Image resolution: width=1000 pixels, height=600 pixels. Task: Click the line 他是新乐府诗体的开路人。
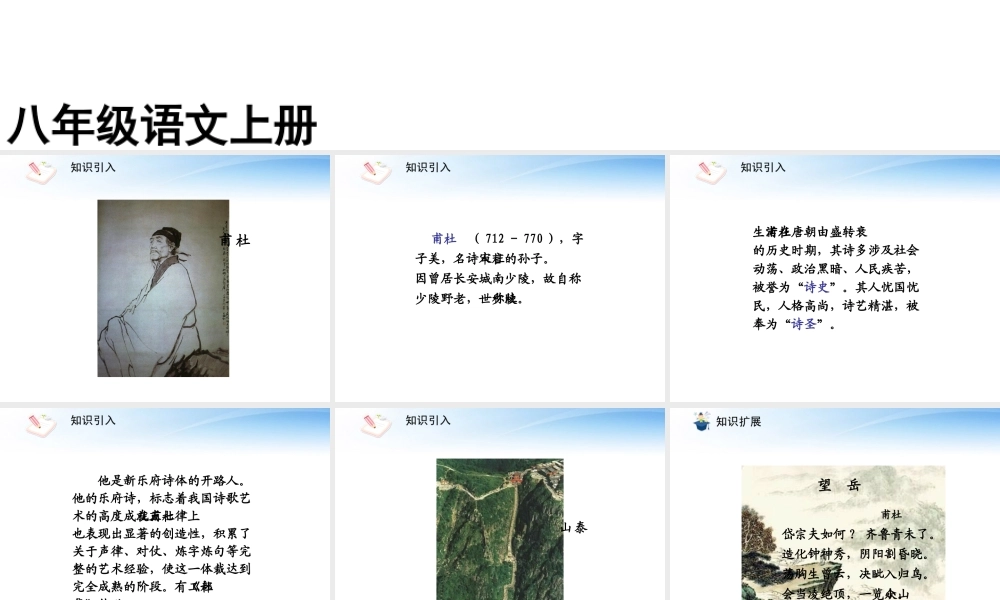point(172,481)
